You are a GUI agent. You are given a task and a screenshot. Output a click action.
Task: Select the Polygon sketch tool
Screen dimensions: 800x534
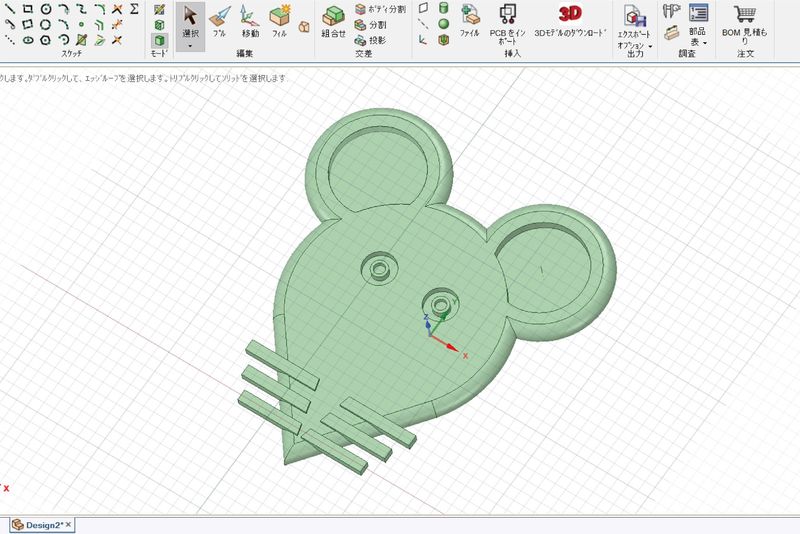[x=46, y=40]
